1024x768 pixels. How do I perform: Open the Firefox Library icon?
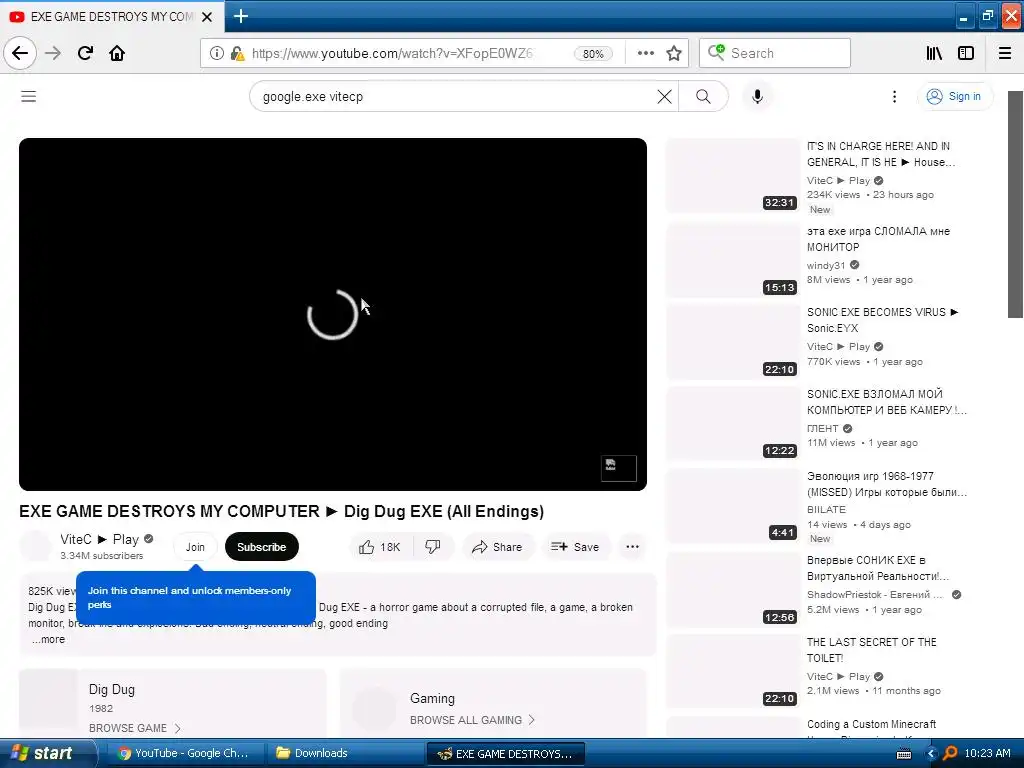934,53
